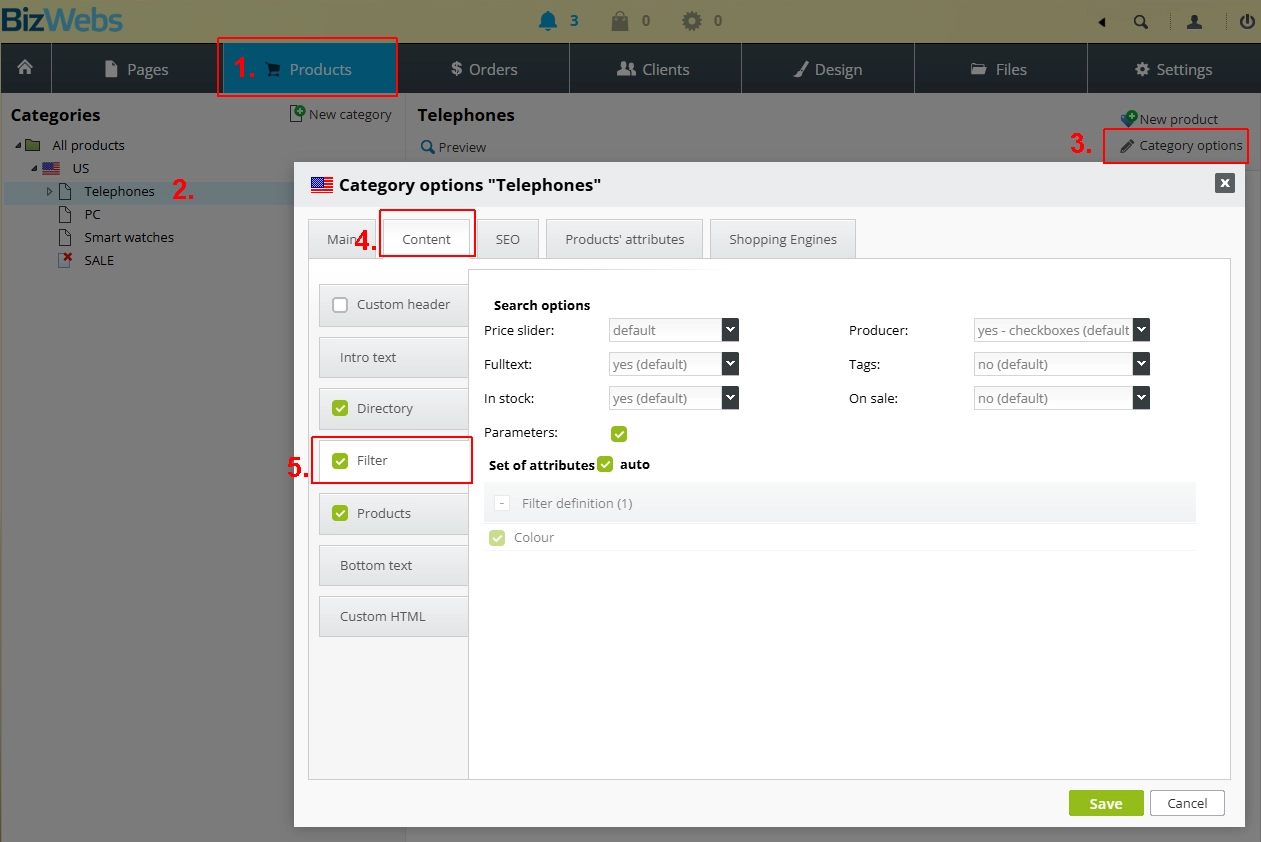Uncheck the Parameters checkbox

(619, 433)
